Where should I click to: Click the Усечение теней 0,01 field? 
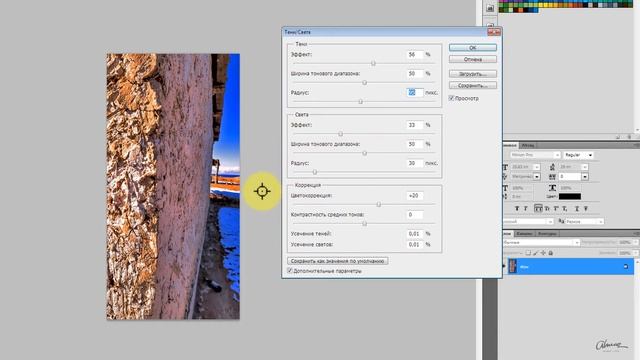414,234
